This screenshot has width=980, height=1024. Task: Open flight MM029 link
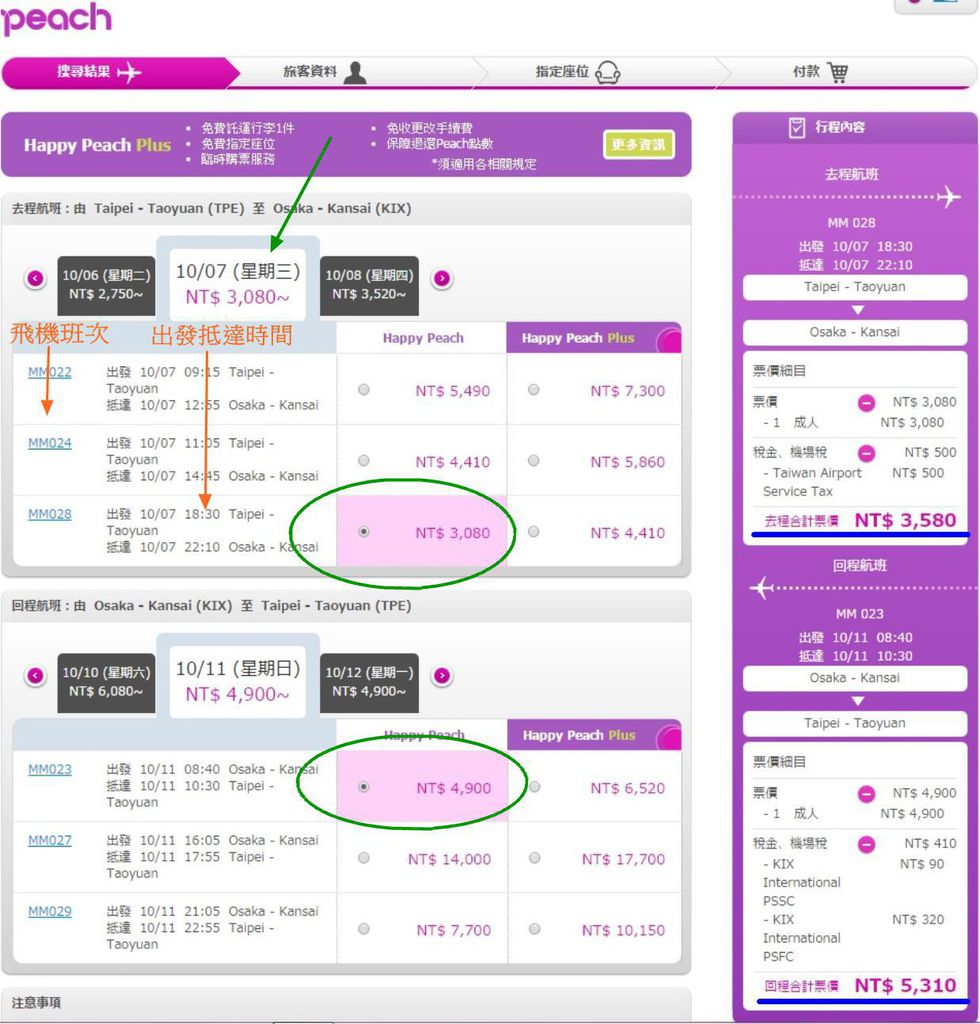coord(50,912)
